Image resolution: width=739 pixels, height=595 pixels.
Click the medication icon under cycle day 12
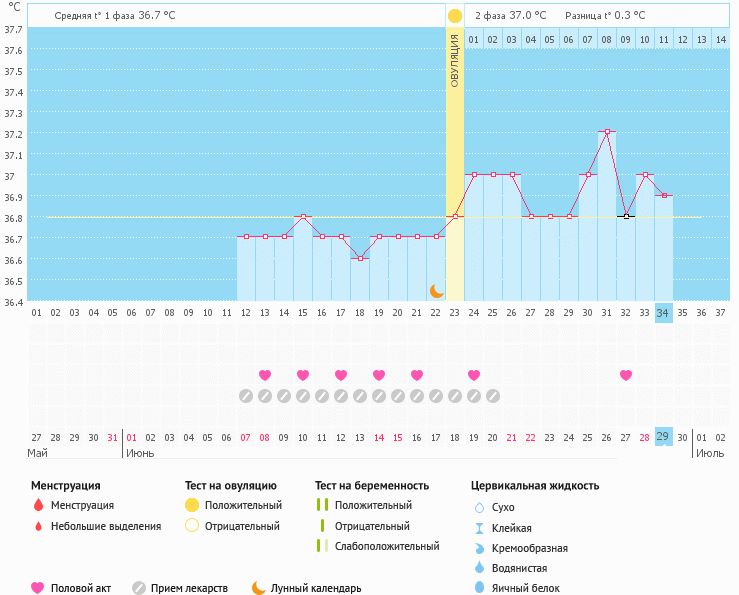tap(246, 396)
